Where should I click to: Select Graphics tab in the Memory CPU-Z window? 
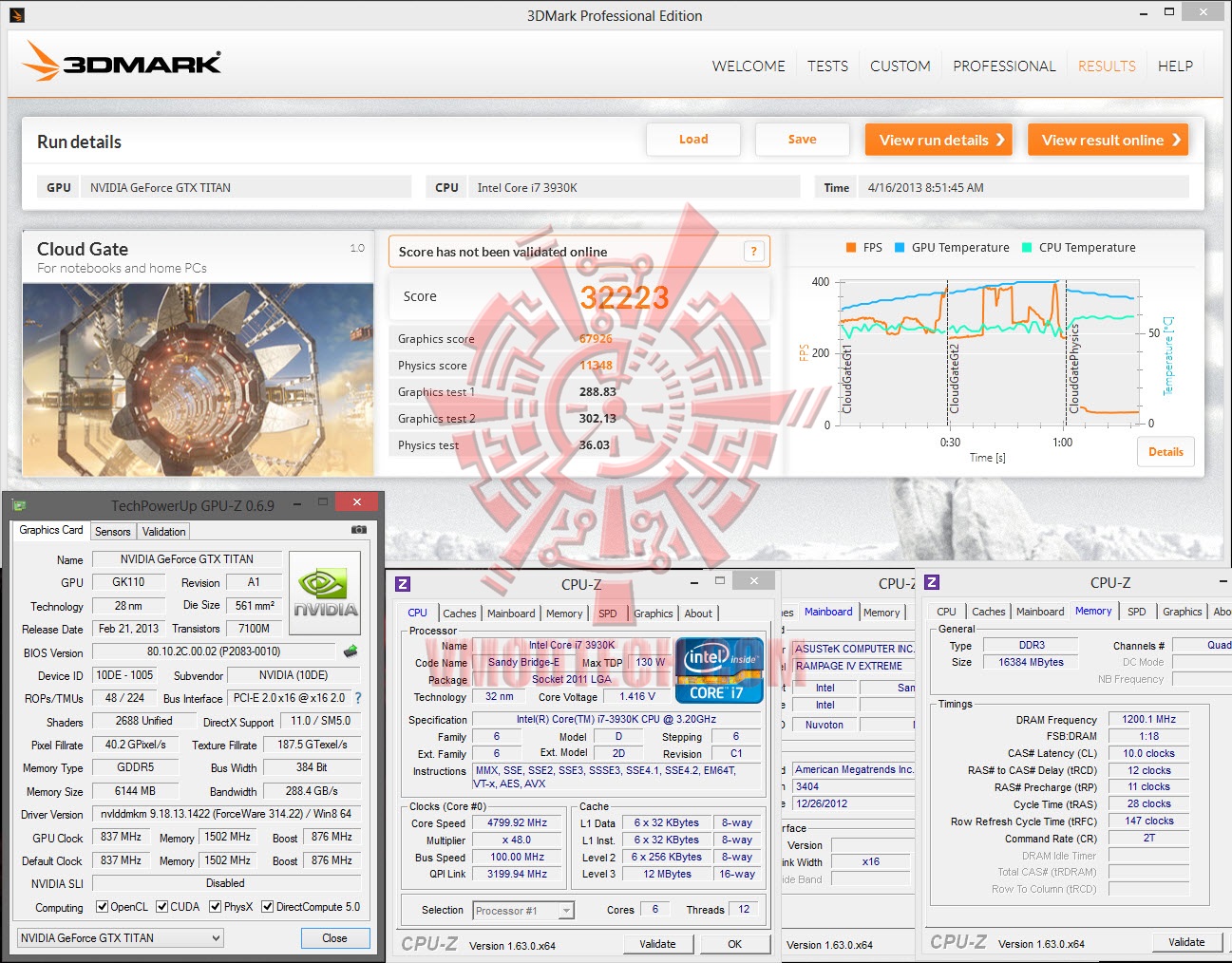click(1183, 612)
